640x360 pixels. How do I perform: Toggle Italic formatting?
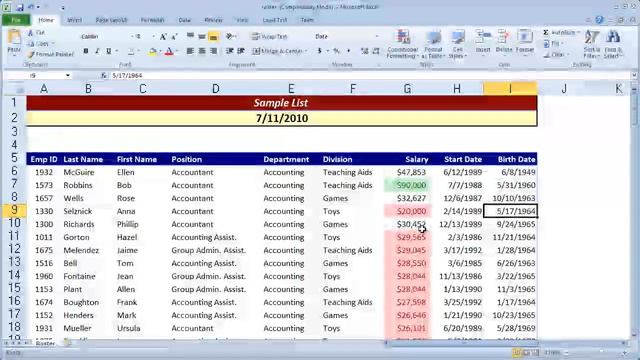(97, 51)
